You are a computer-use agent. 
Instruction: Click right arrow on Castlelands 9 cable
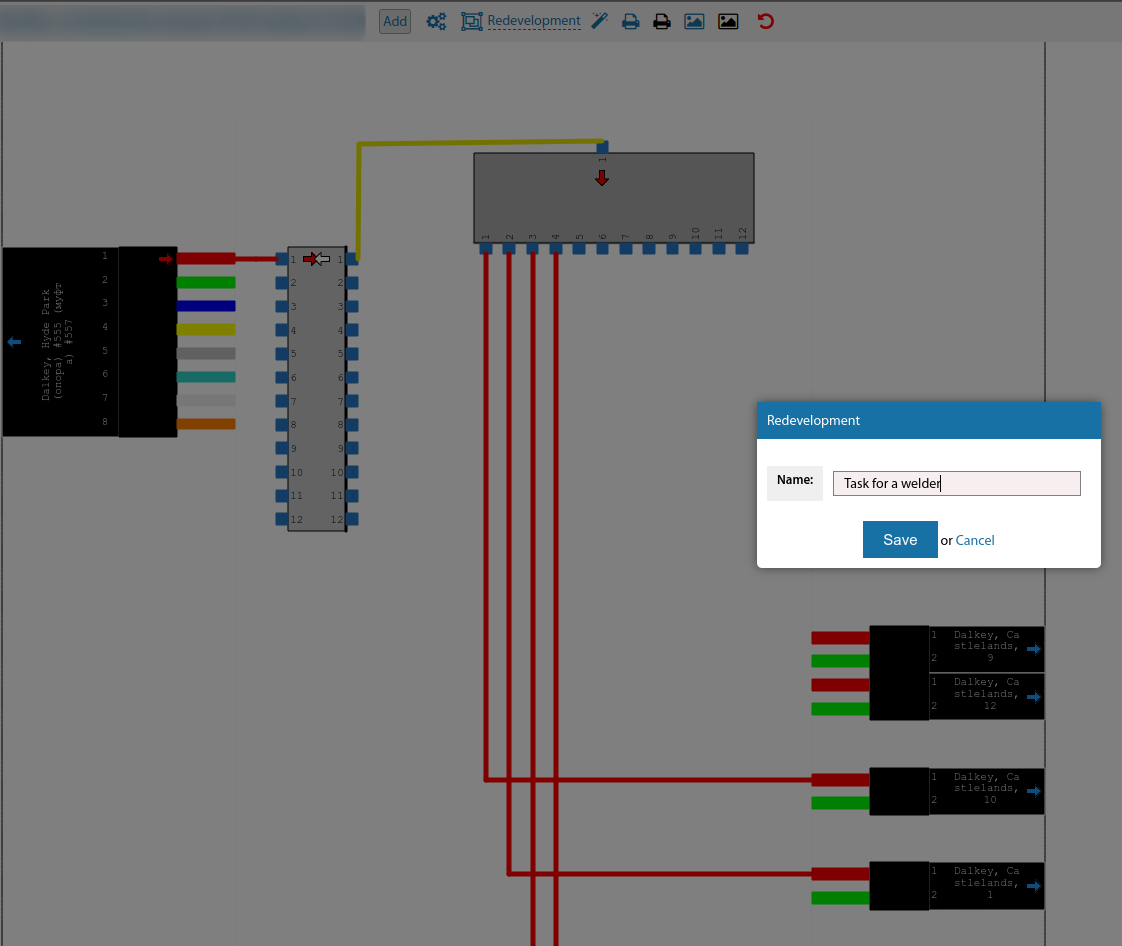pos(1033,649)
